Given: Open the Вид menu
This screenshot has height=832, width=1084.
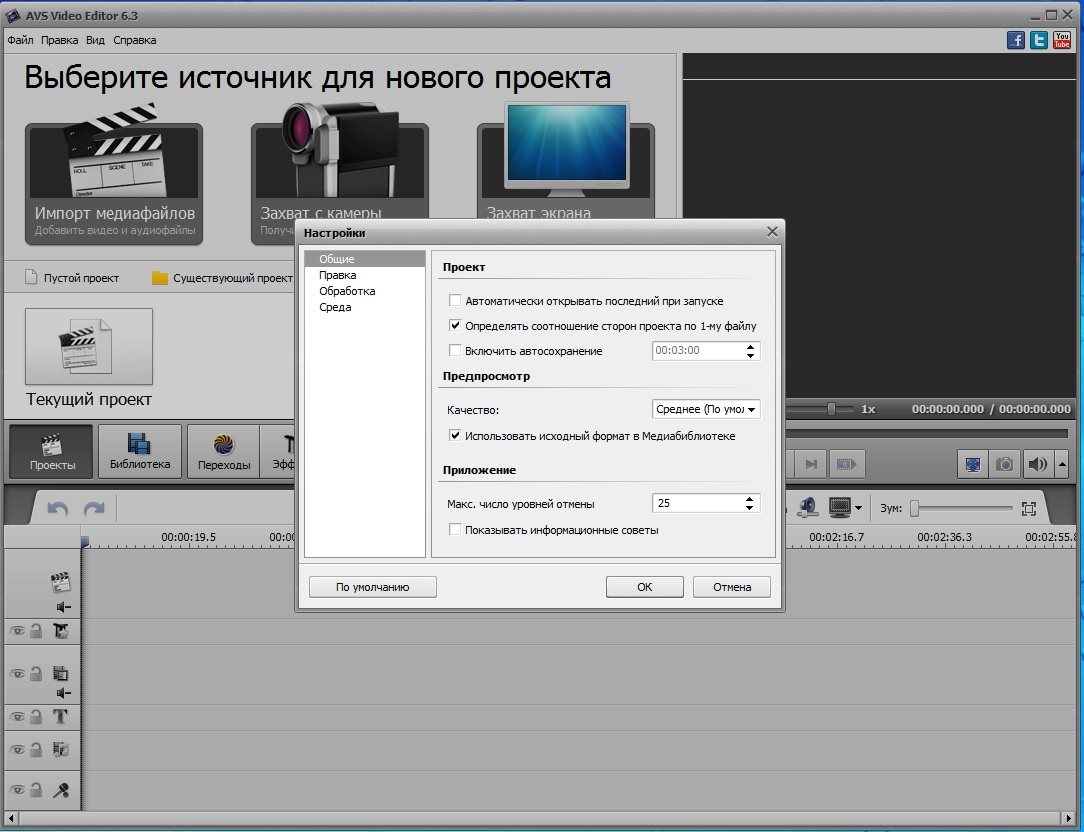Looking at the screenshot, I should point(95,40).
